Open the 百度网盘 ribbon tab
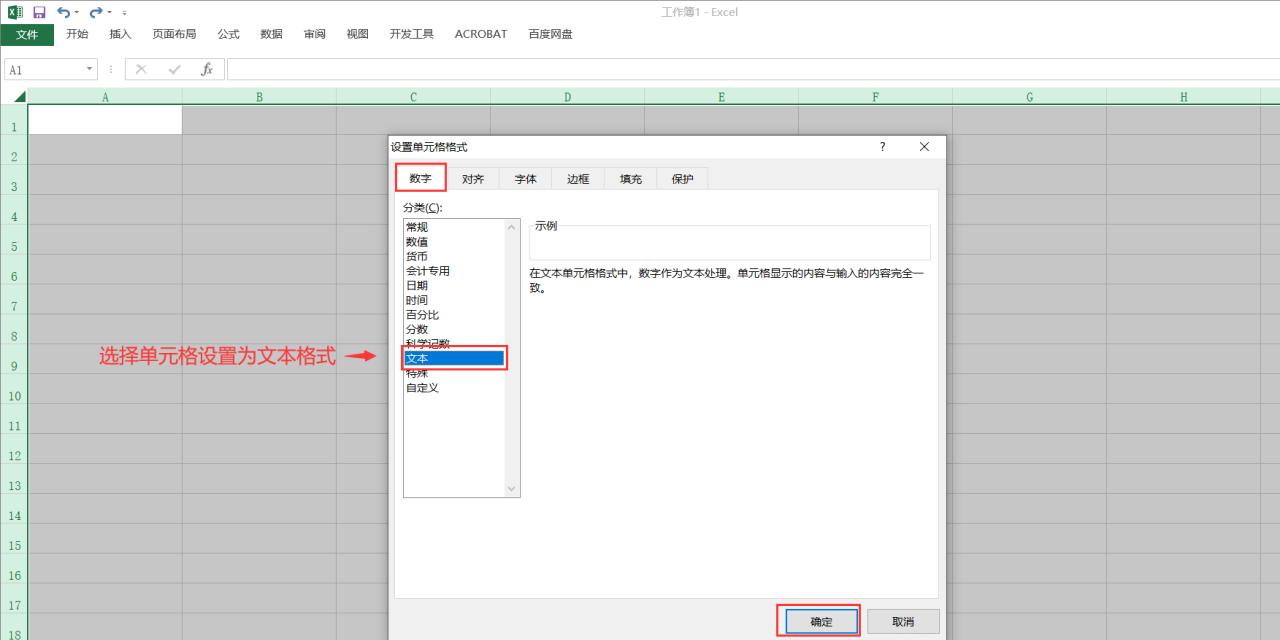Screen dimensions: 1280x640 point(550,34)
